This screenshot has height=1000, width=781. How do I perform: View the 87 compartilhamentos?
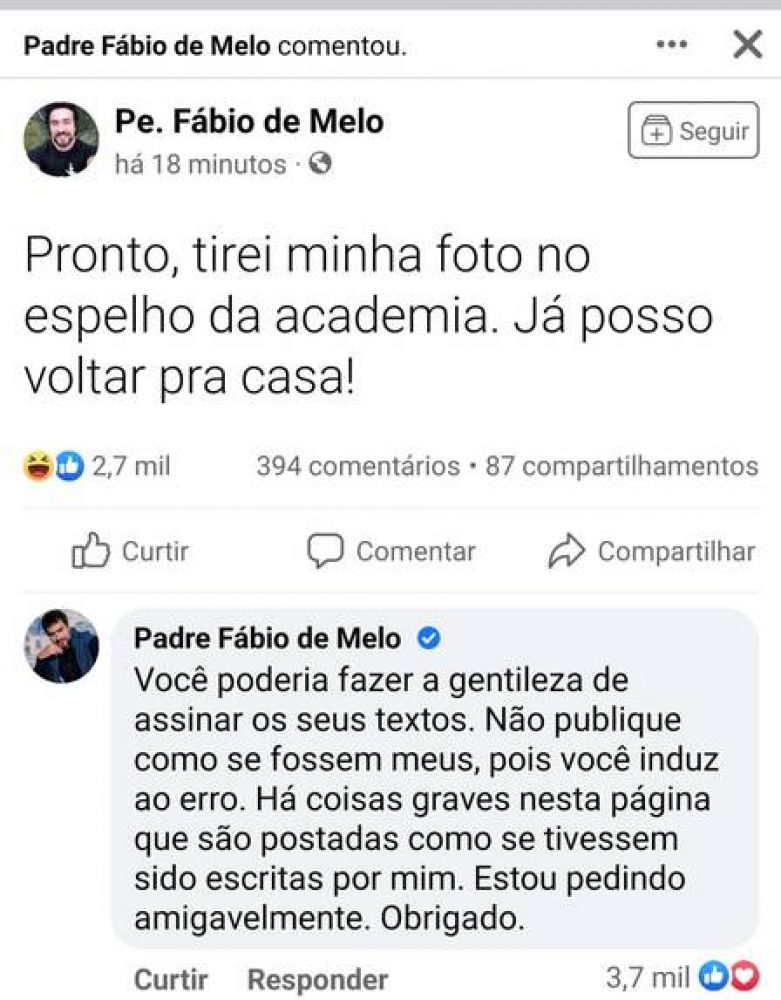click(622, 466)
